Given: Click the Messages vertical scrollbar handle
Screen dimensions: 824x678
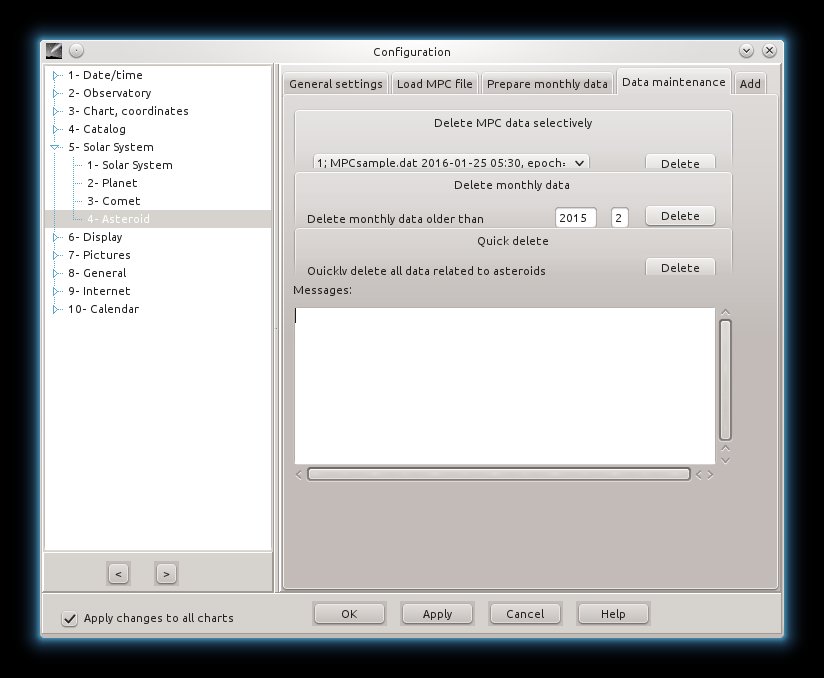Looking at the screenshot, I should tap(725, 379).
